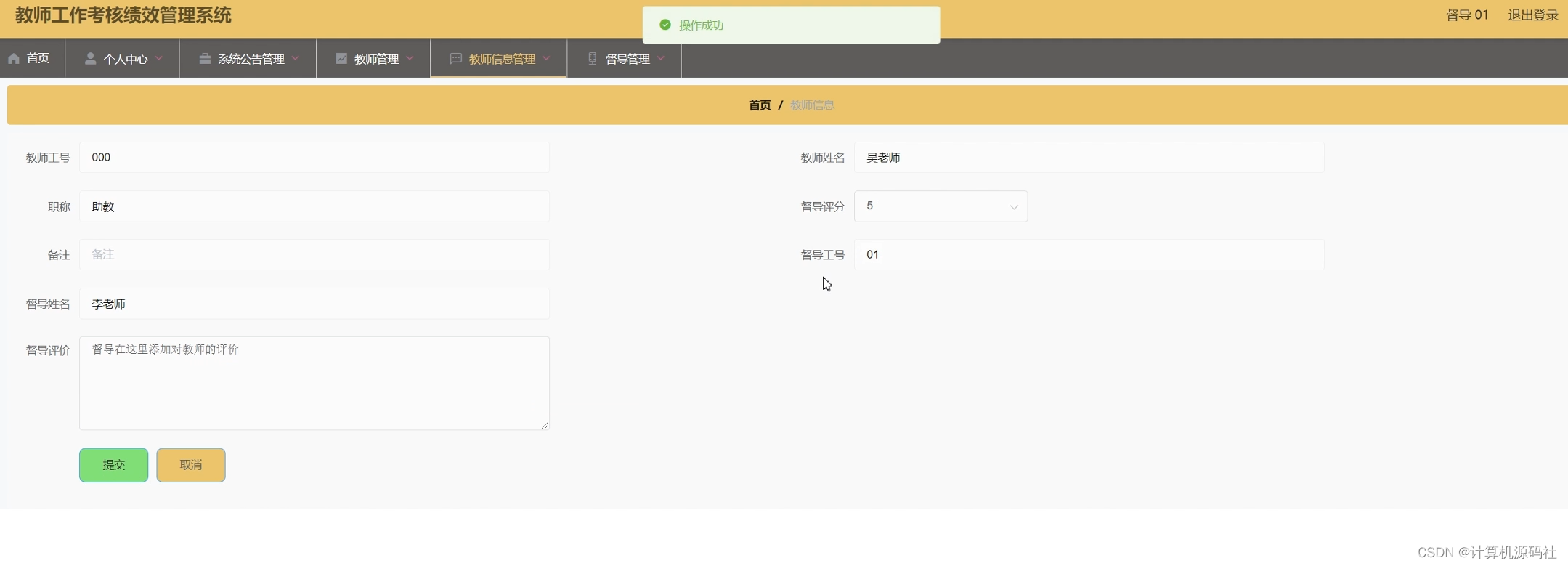Open the 教师管理 menu

tap(373, 58)
